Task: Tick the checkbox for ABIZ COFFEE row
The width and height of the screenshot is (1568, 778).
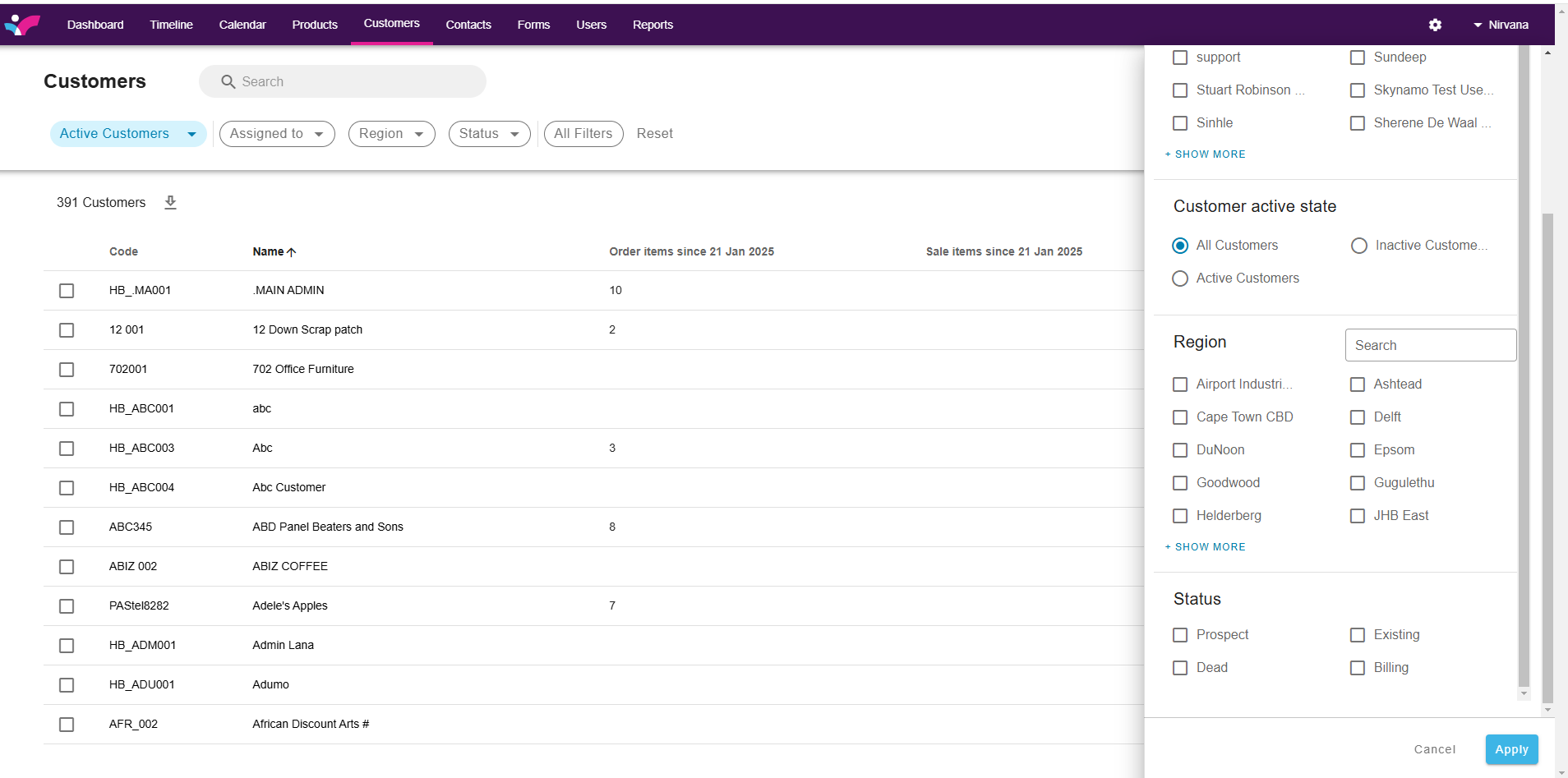Action: tap(67, 567)
